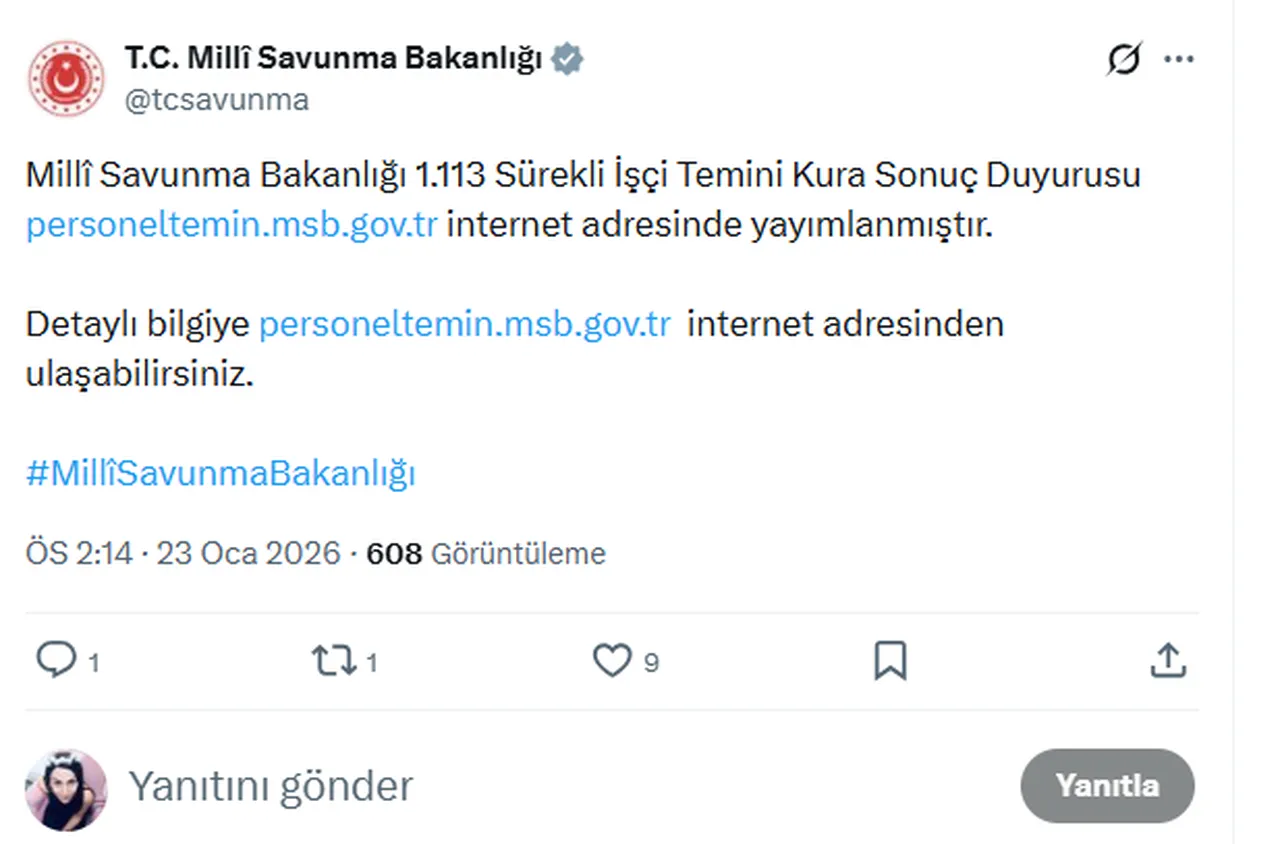The width and height of the screenshot is (1280, 844).
Task: Click the blue verified badge next to the name
Action: tap(568, 58)
